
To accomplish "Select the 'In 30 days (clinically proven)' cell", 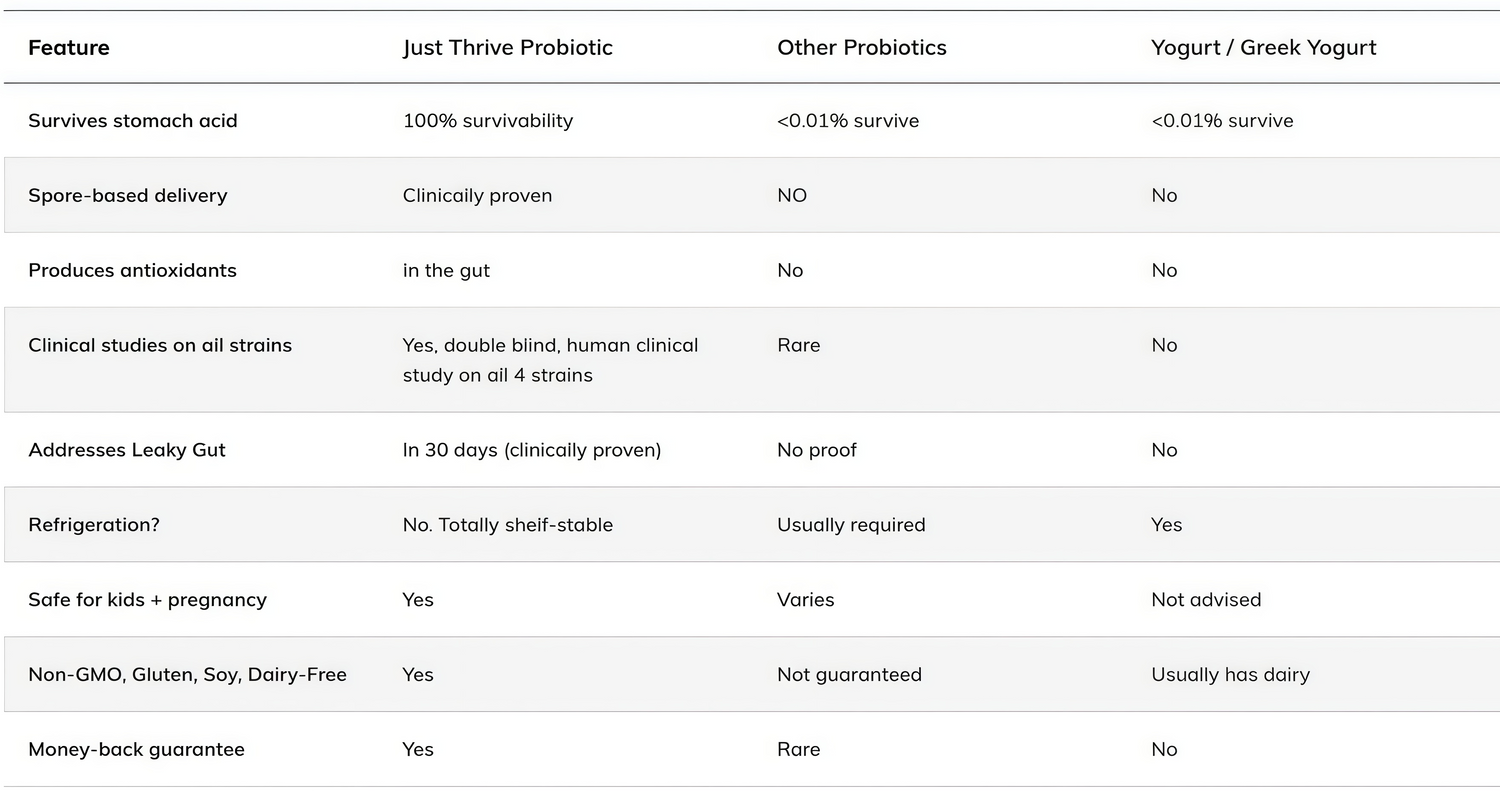I will pyautogui.click(x=532, y=450).
